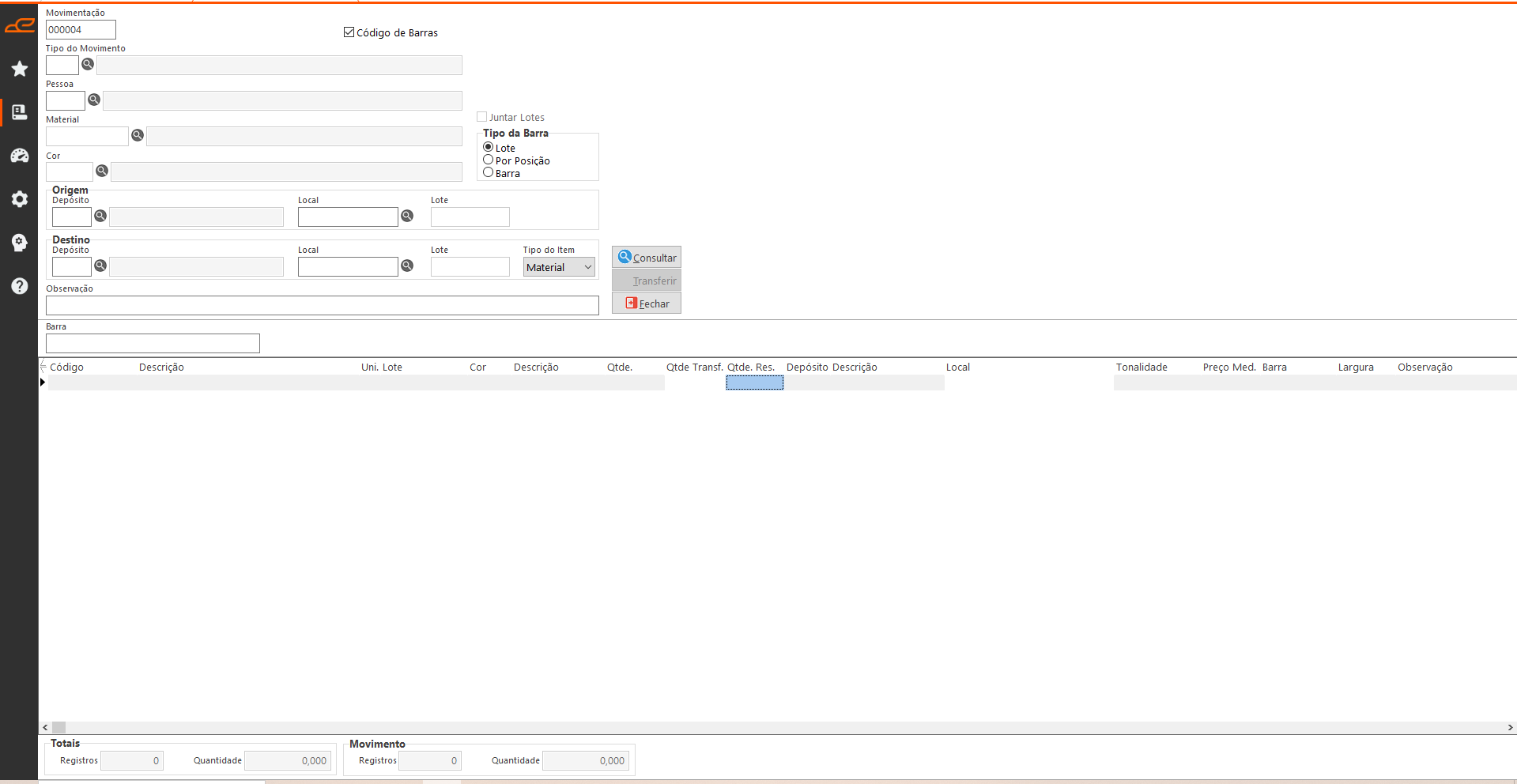Screen dimensions: 1517x784
Task: Click Origem Depósito search icon
Action: (x=100, y=216)
